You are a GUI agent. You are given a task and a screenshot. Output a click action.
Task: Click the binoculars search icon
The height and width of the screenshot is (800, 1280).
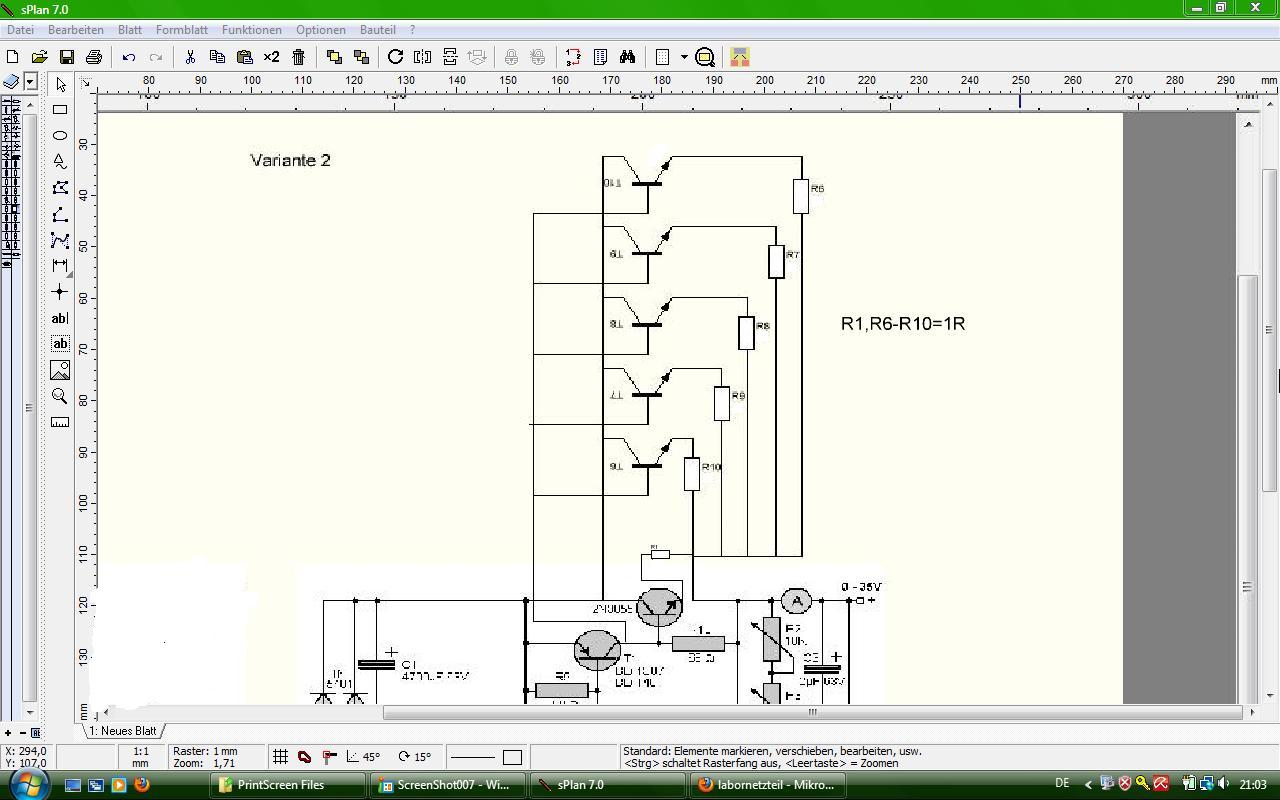(627, 57)
